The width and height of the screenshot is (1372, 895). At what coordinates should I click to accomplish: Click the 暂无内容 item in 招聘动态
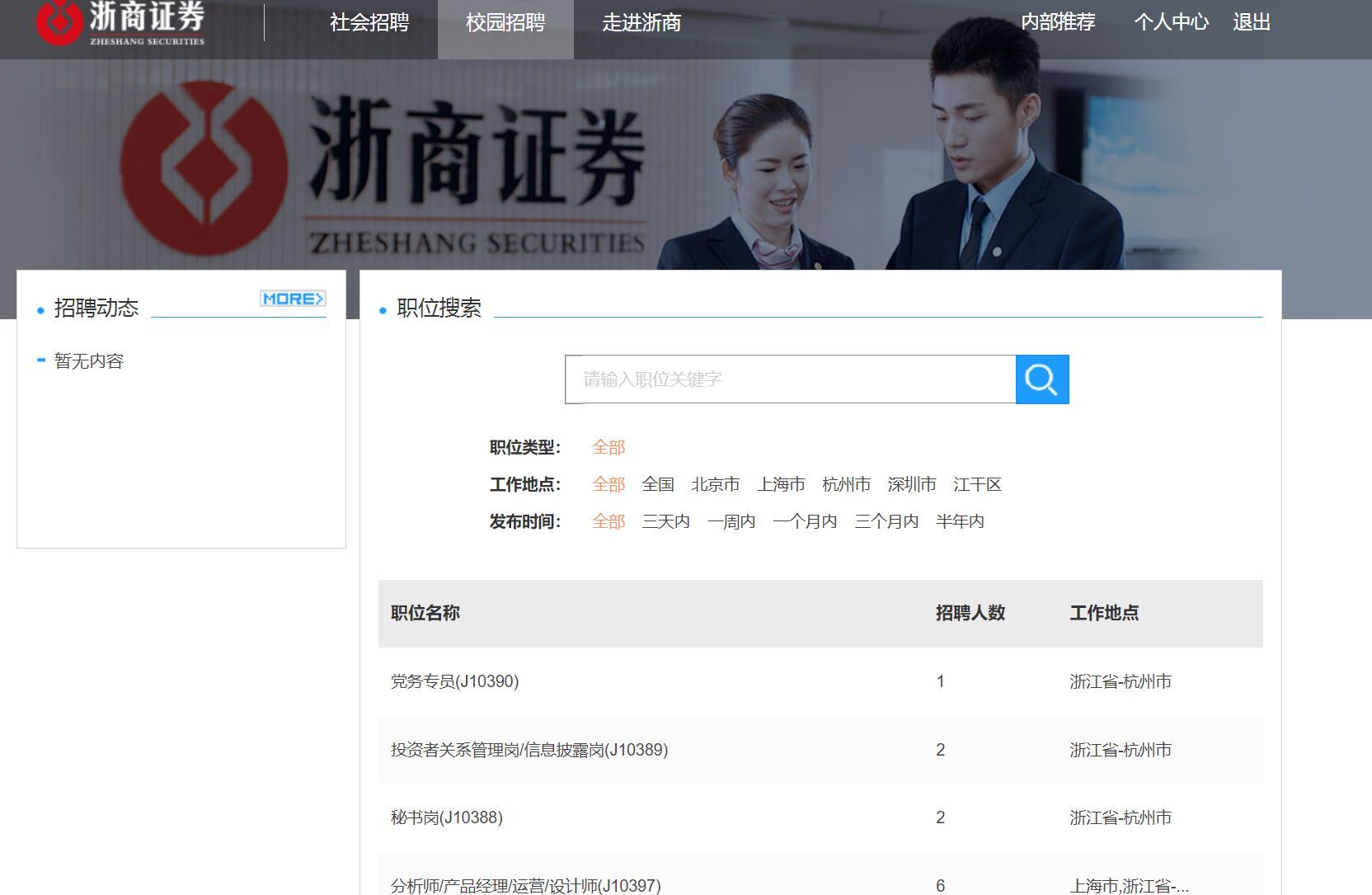89,360
